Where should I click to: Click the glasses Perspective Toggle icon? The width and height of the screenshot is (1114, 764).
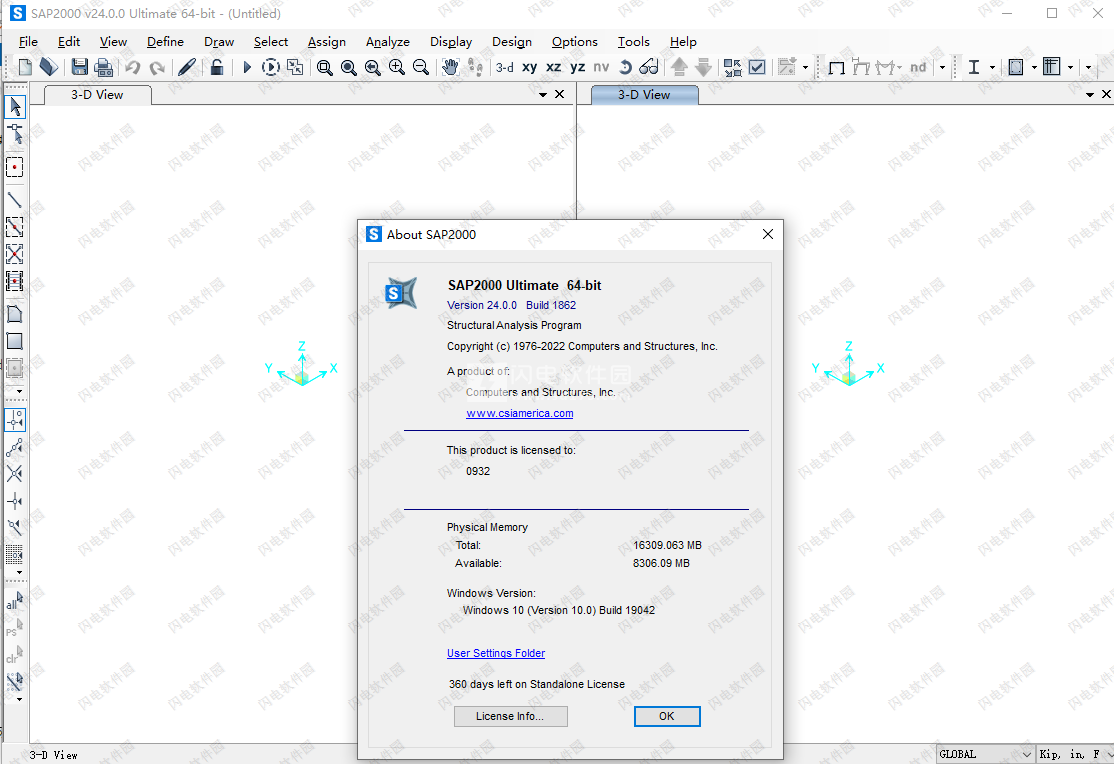[x=649, y=67]
